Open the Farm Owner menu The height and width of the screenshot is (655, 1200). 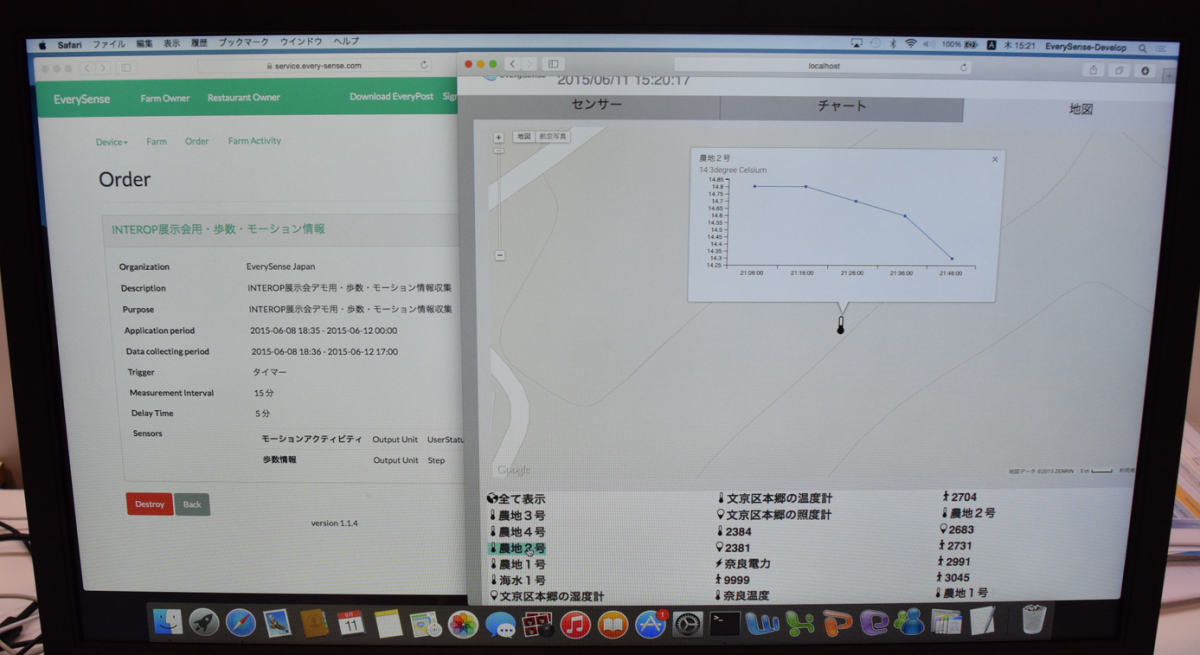click(165, 98)
